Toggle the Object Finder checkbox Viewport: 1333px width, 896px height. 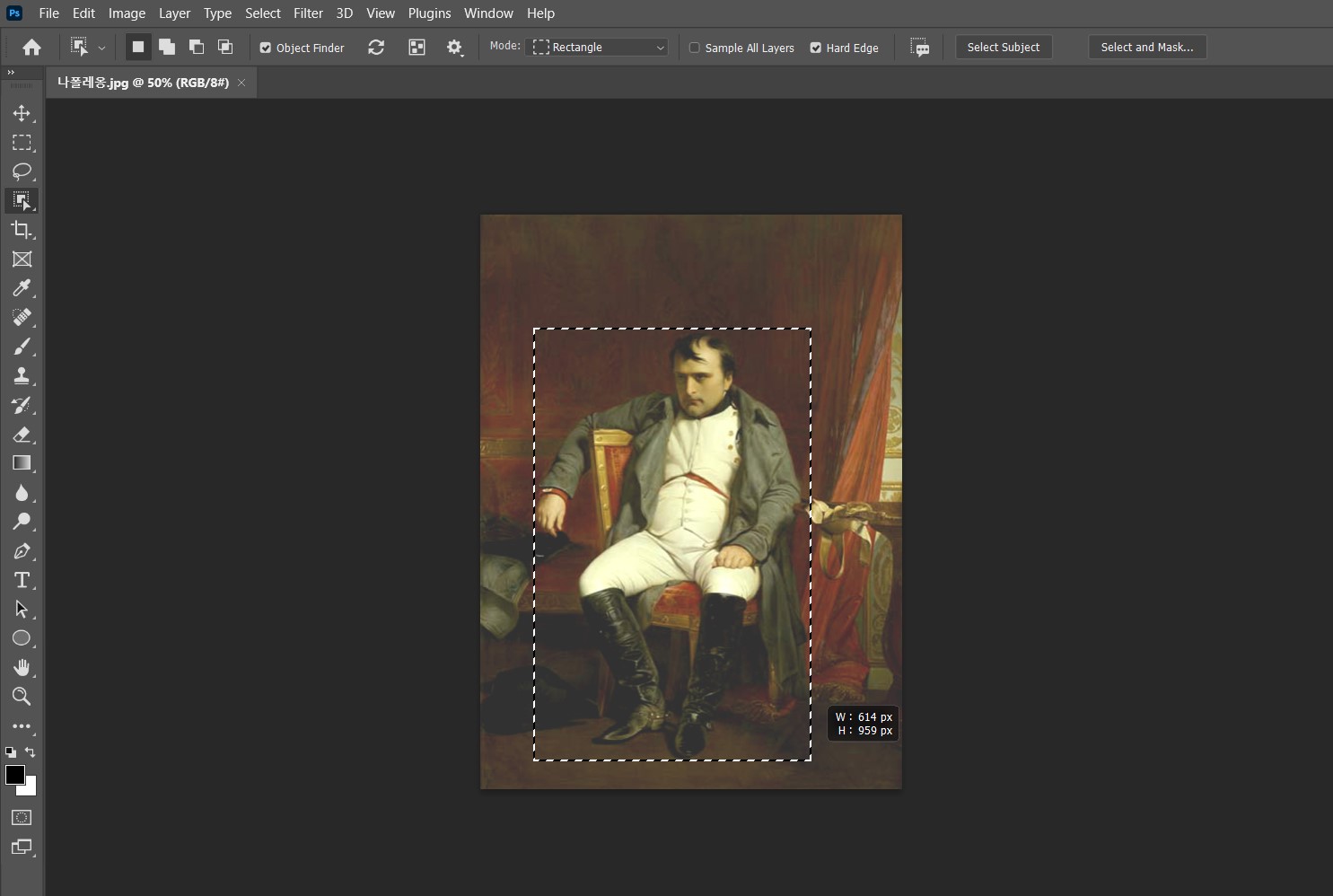click(x=266, y=48)
